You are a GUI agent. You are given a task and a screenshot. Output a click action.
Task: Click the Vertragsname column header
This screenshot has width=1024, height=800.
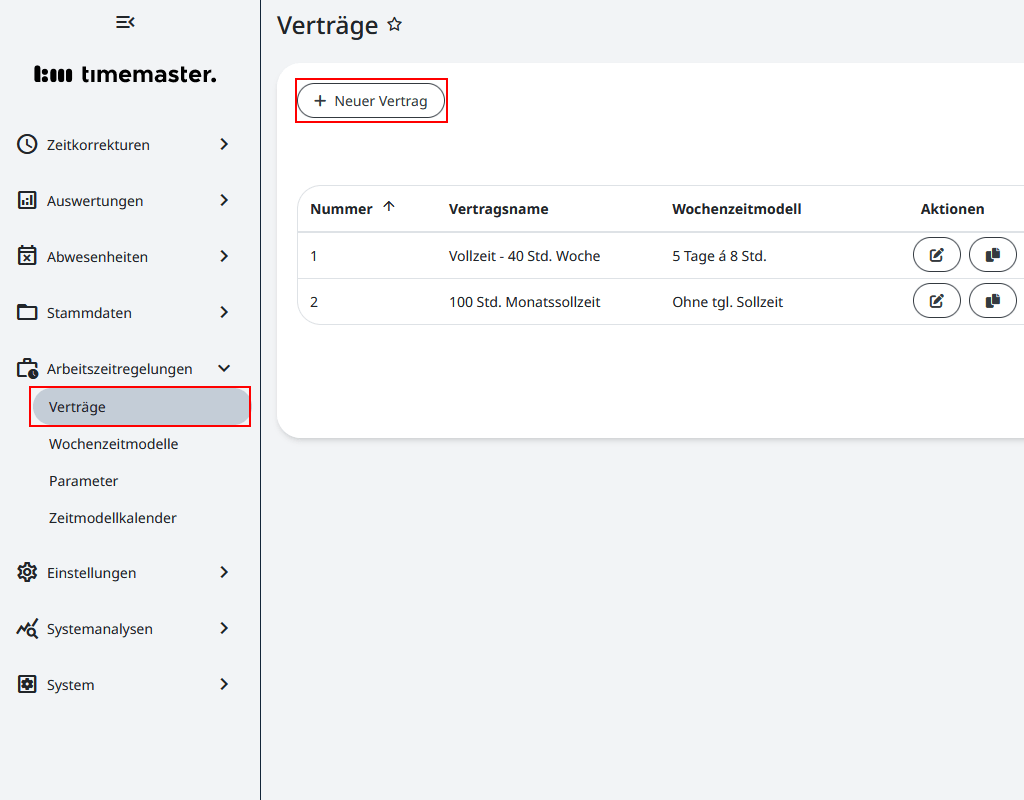498,209
